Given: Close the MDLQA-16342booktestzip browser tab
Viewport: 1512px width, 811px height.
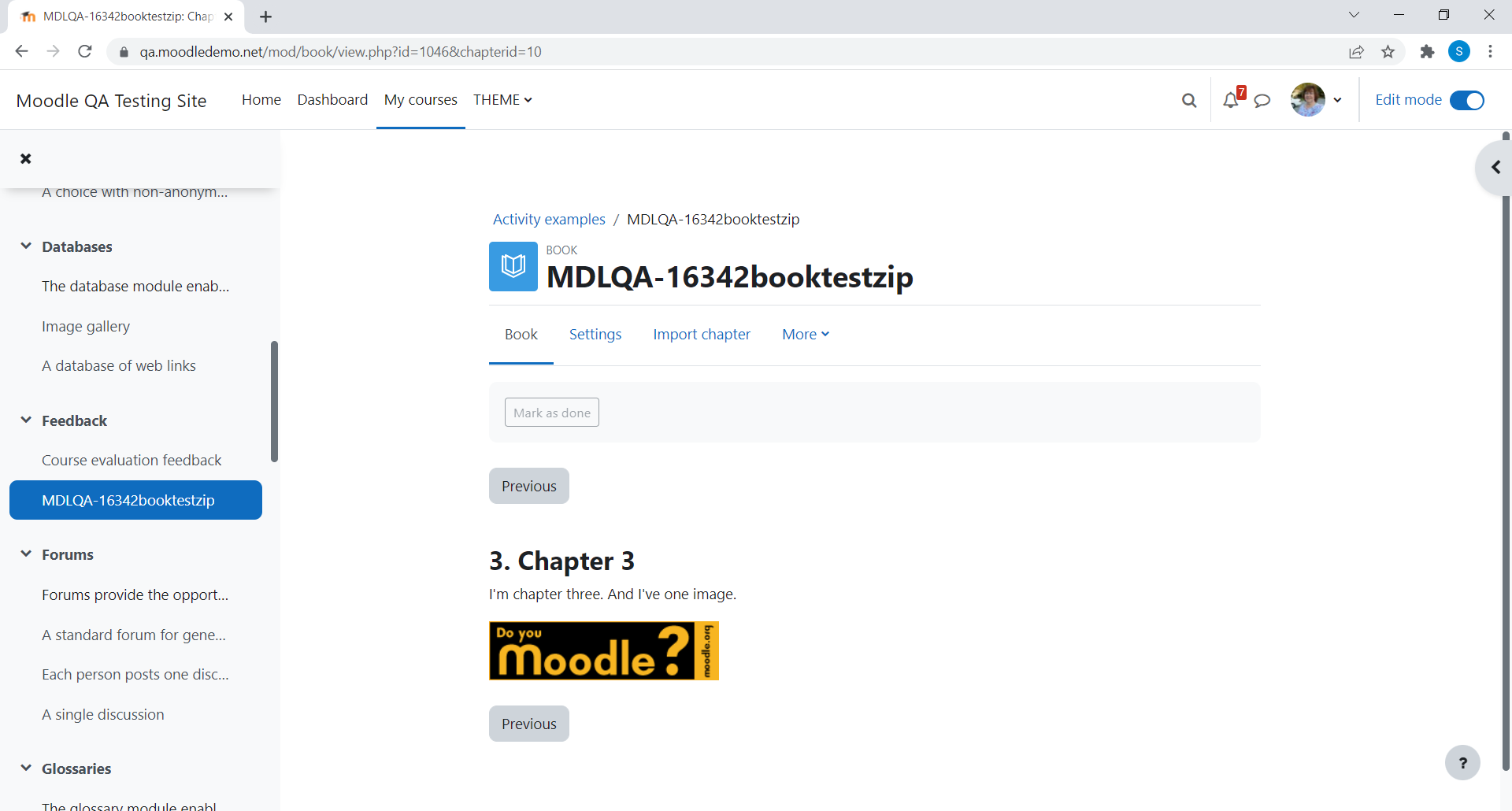Looking at the screenshot, I should coord(228,17).
